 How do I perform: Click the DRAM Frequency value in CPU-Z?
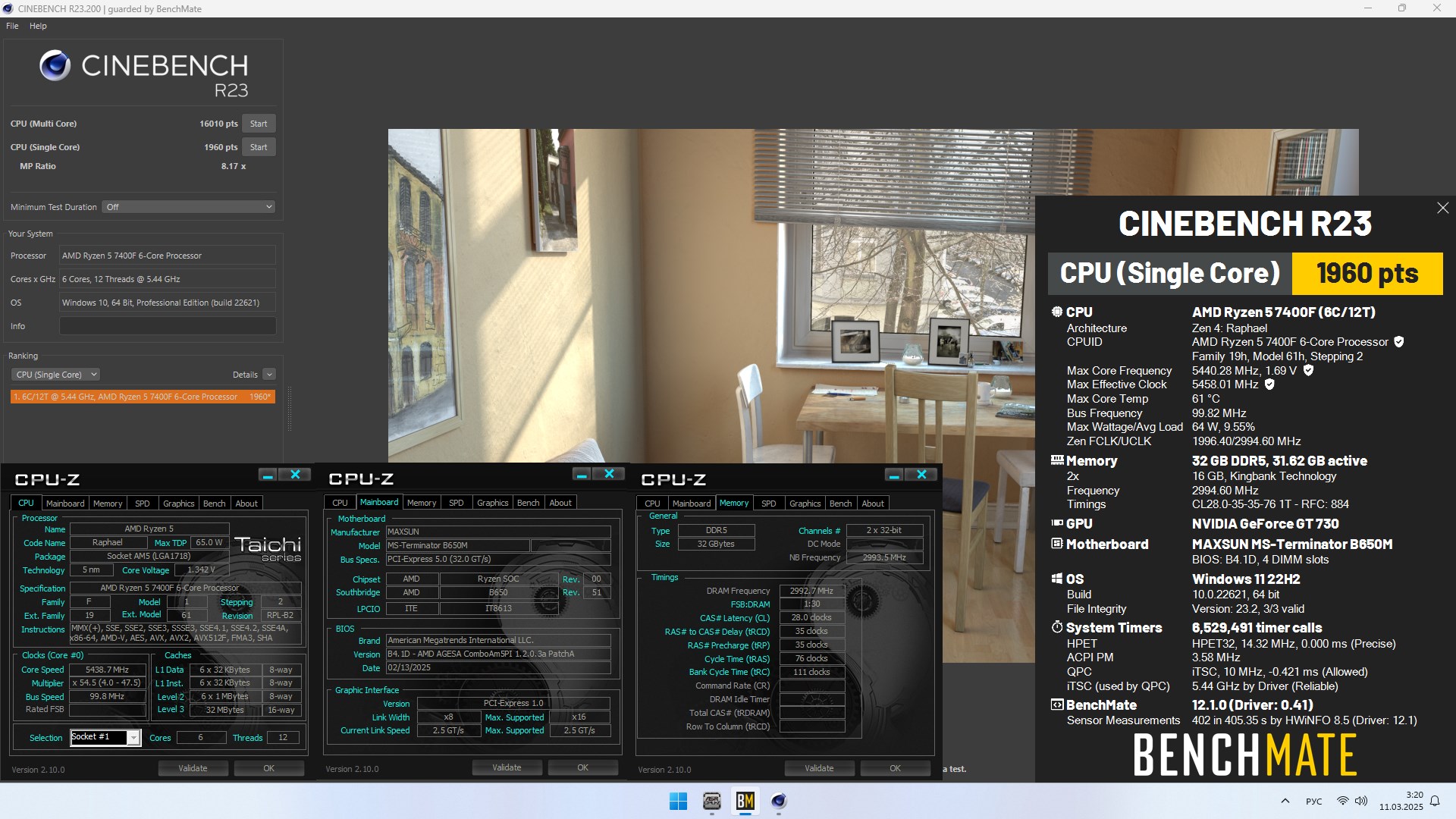coord(811,591)
